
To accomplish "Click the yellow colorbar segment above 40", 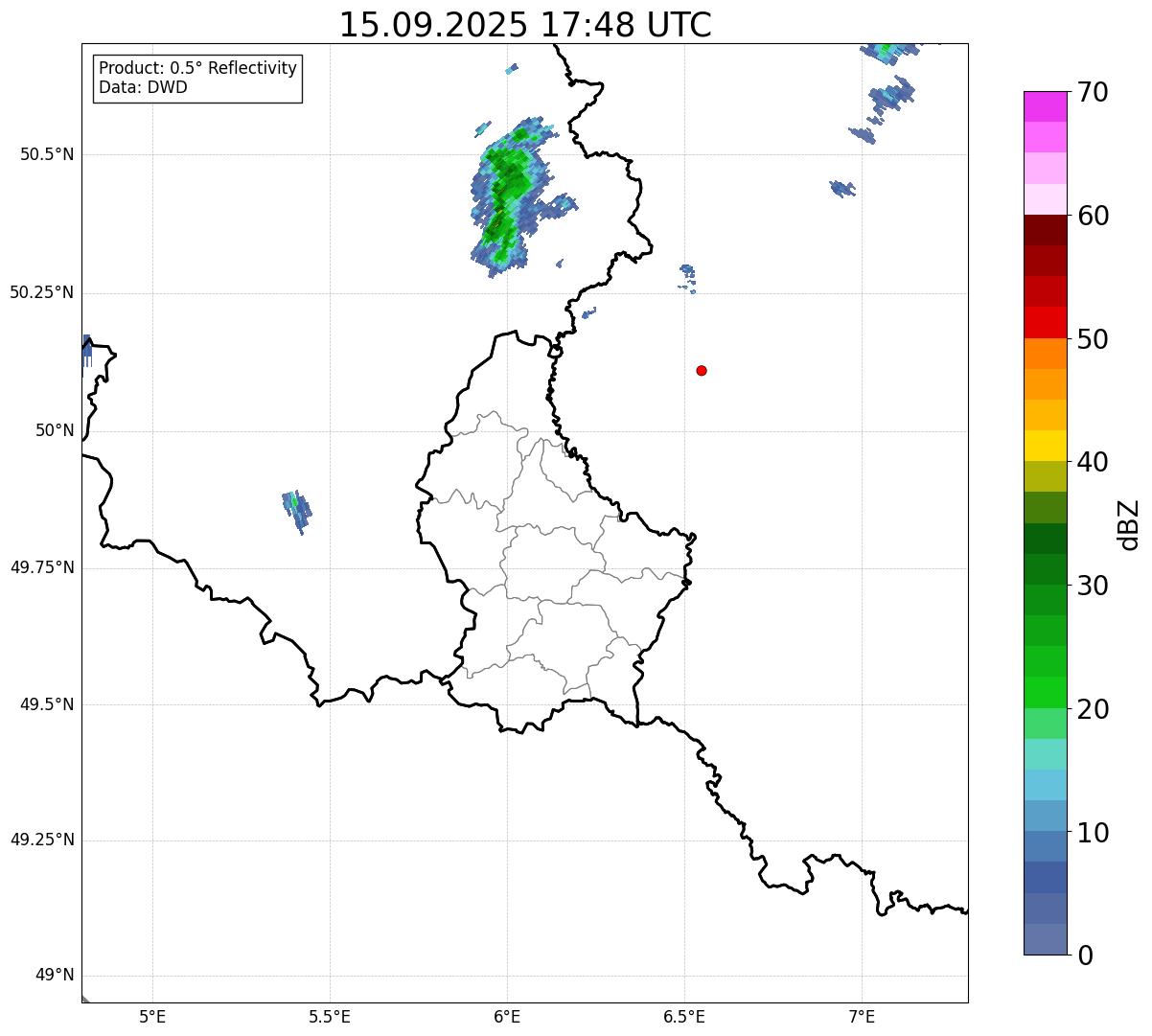I will coord(1045,446).
